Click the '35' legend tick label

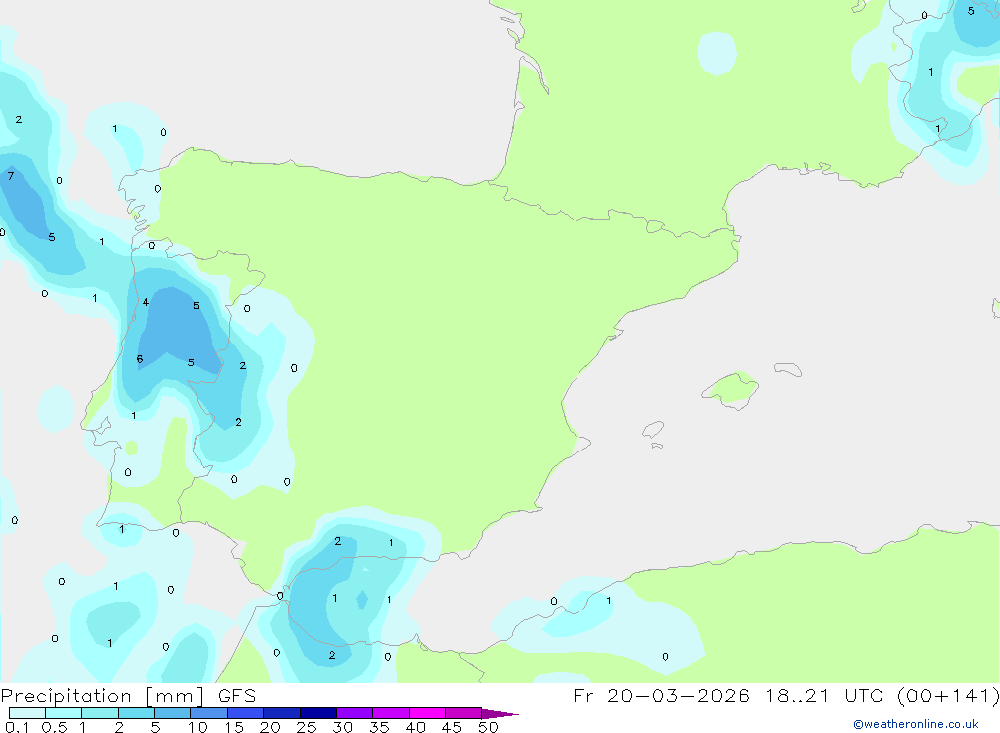pyautogui.click(x=379, y=727)
